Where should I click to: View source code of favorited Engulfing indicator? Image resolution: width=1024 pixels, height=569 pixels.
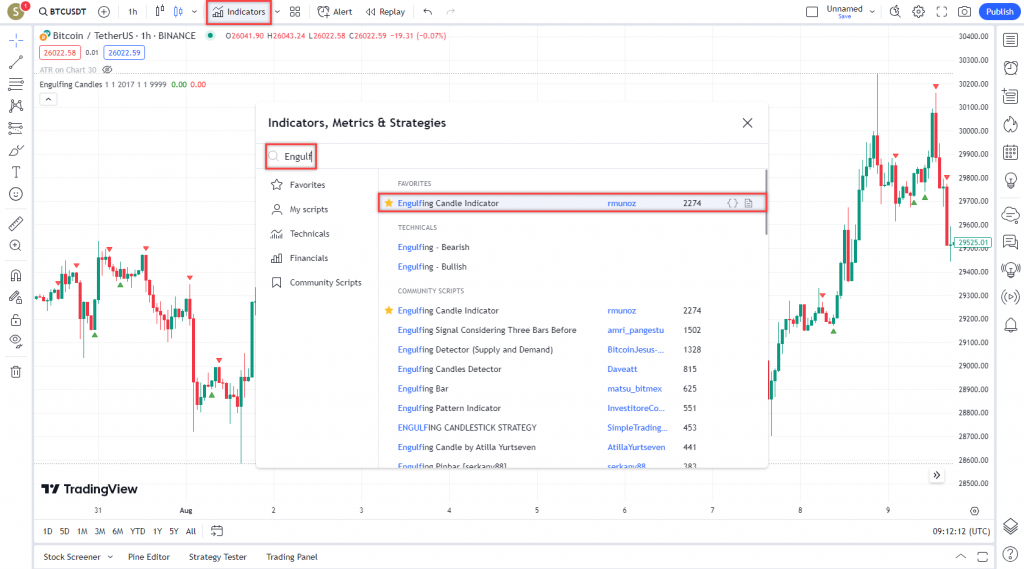tap(732, 203)
